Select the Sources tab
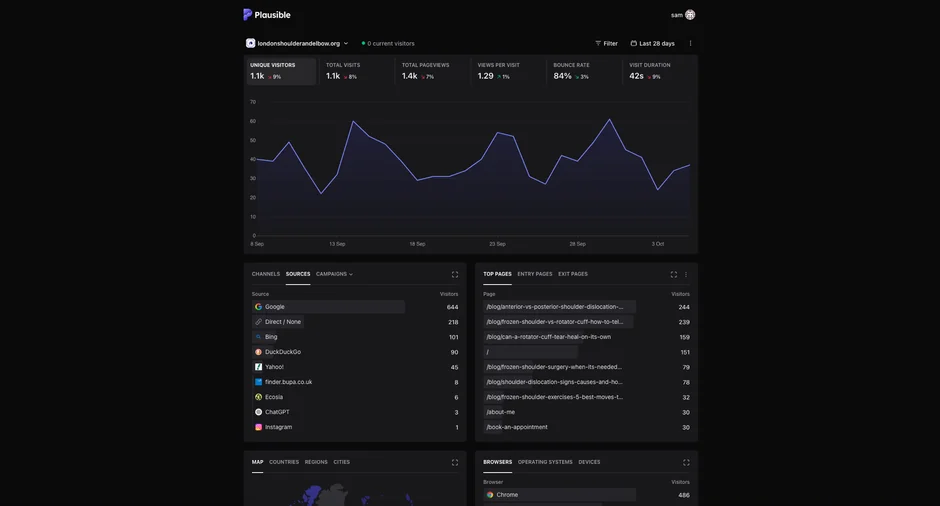Screen dimensions: 940x506 (298, 274)
